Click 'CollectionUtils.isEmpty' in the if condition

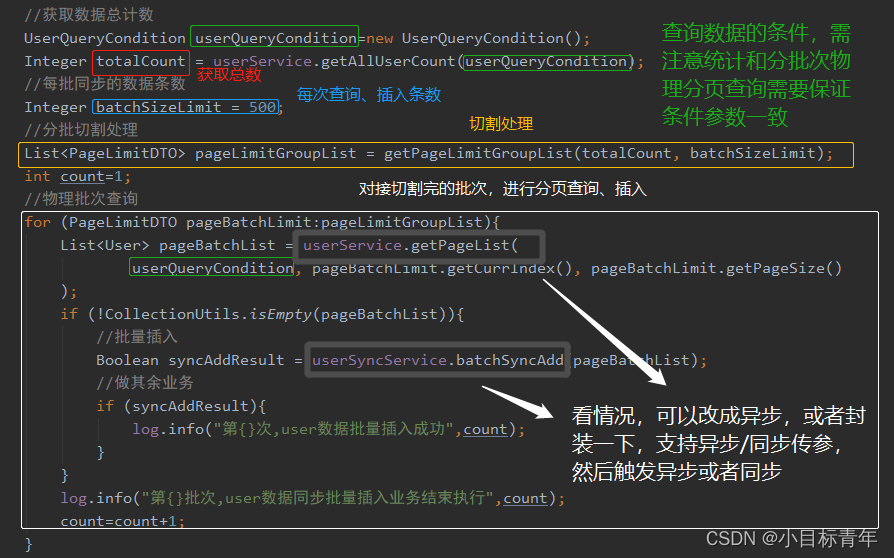pyautogui.click(x=208, y=314)
